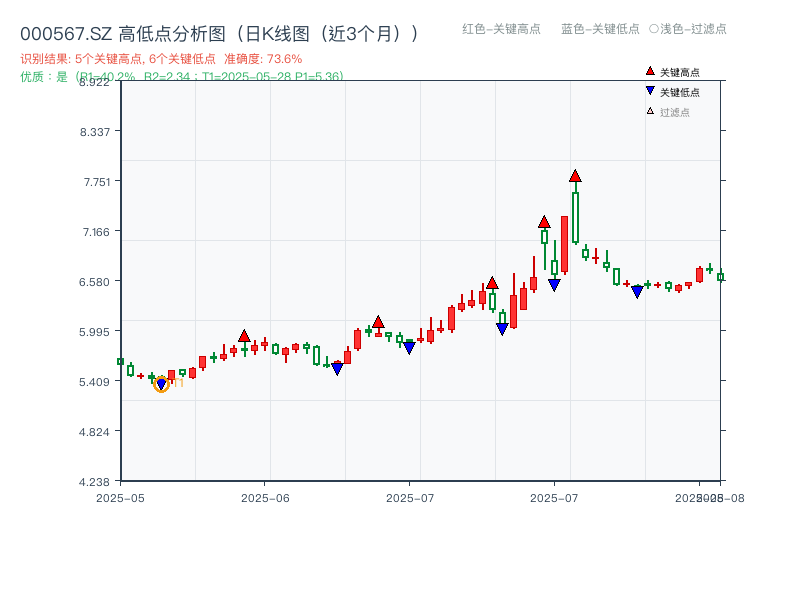Click the first red key-high triangle in early June
Viewport: 800px width, 600px height.
click(244, 336)
